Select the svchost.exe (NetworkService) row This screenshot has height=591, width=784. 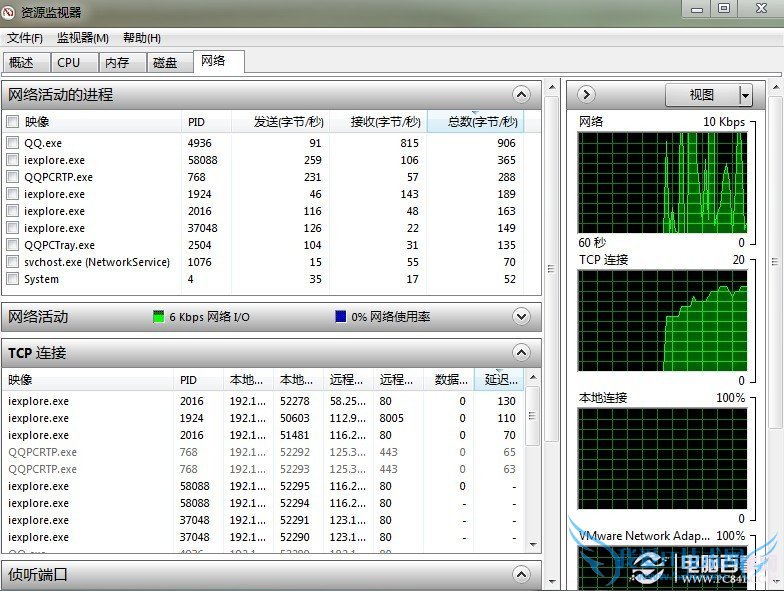(97, 262)
